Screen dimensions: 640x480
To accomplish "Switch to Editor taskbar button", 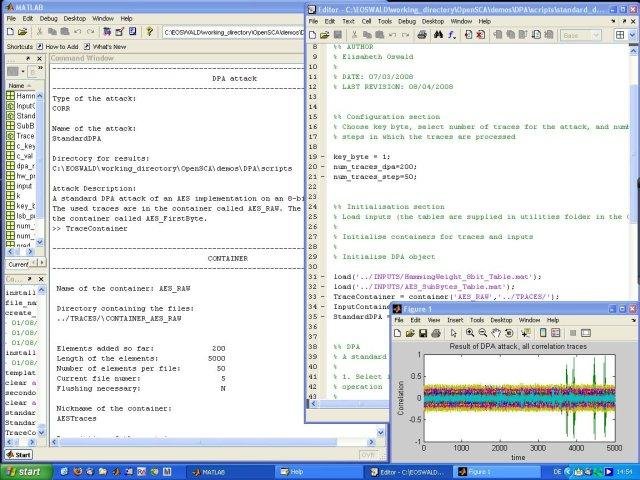I will pos(406,472).
